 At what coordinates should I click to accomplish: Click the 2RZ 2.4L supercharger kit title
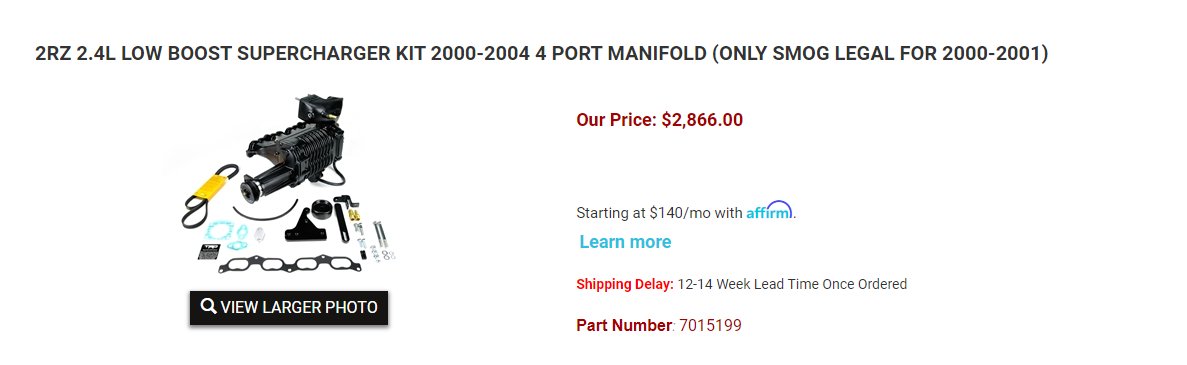(x=541, y=54)
